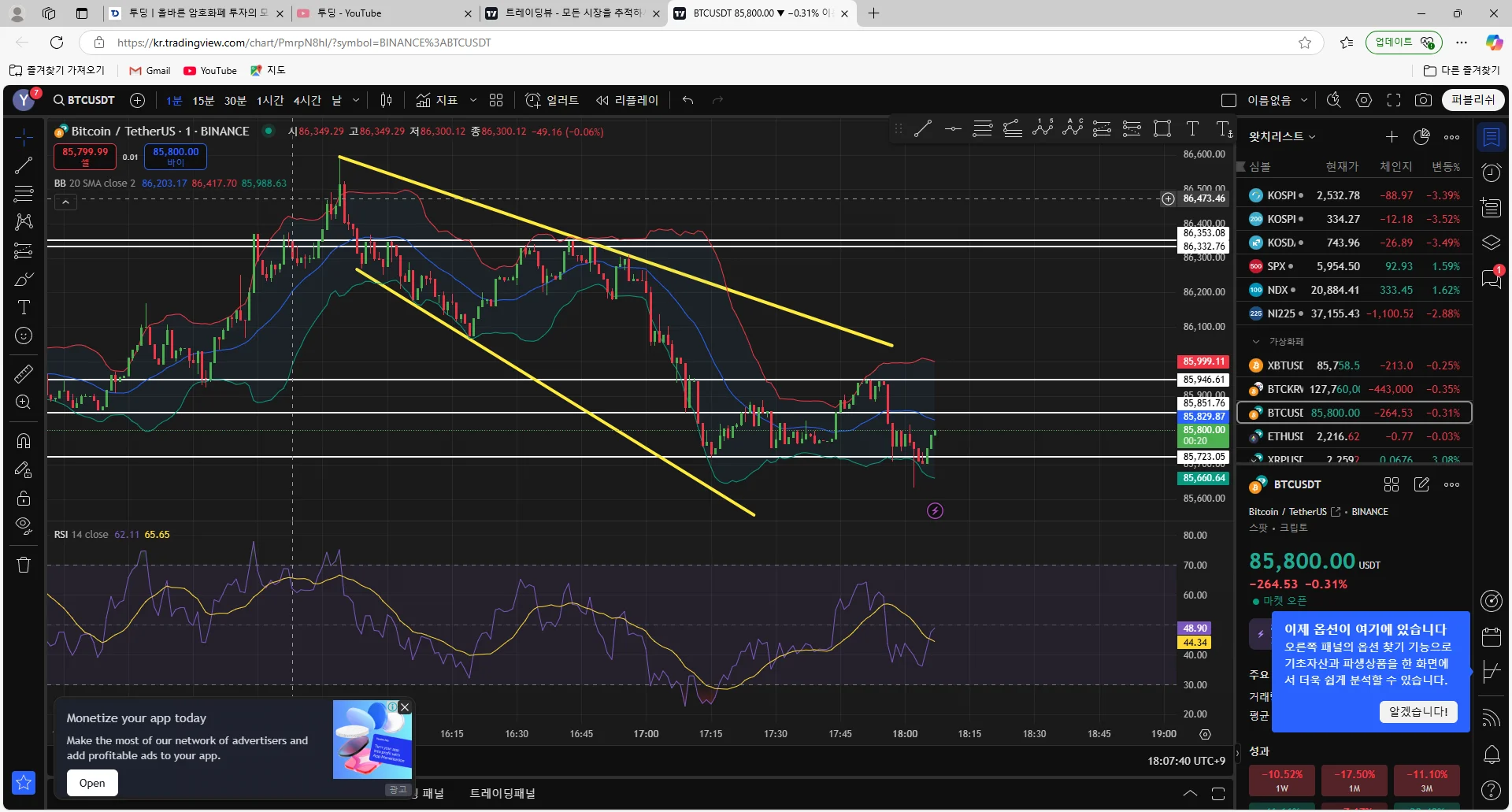Start bar replay with 리플레이 button

pyautogui.click(x=627, y=100)
